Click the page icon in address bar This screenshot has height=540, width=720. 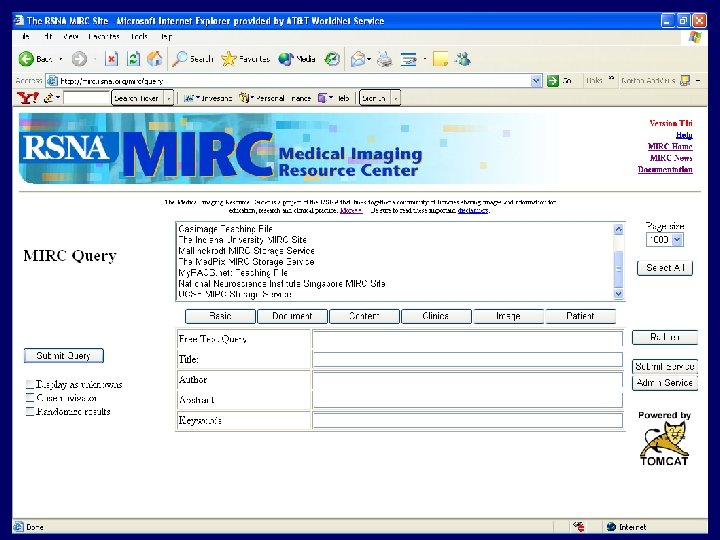tap(53, 81)
